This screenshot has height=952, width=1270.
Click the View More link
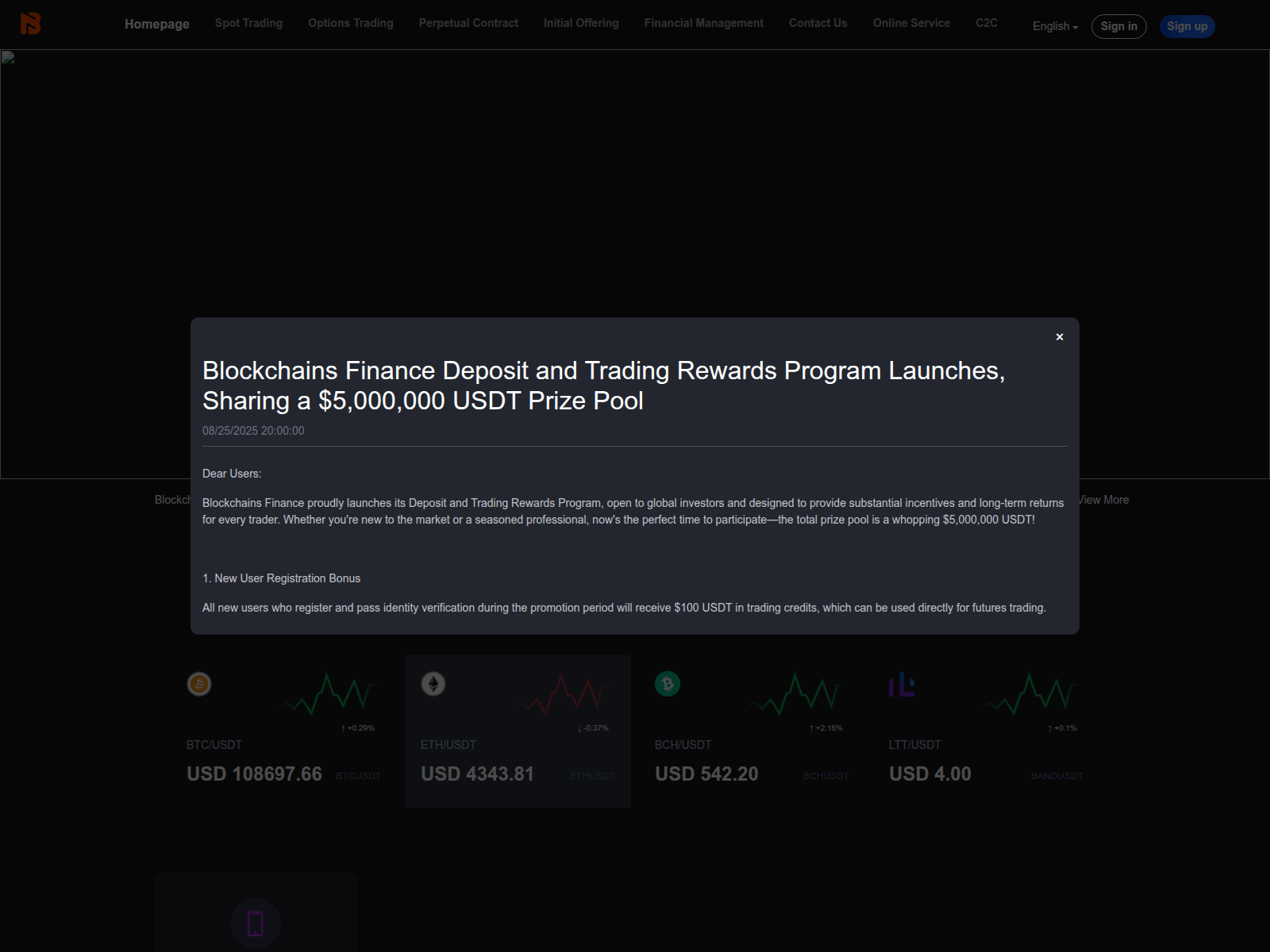pos(1104,500)
